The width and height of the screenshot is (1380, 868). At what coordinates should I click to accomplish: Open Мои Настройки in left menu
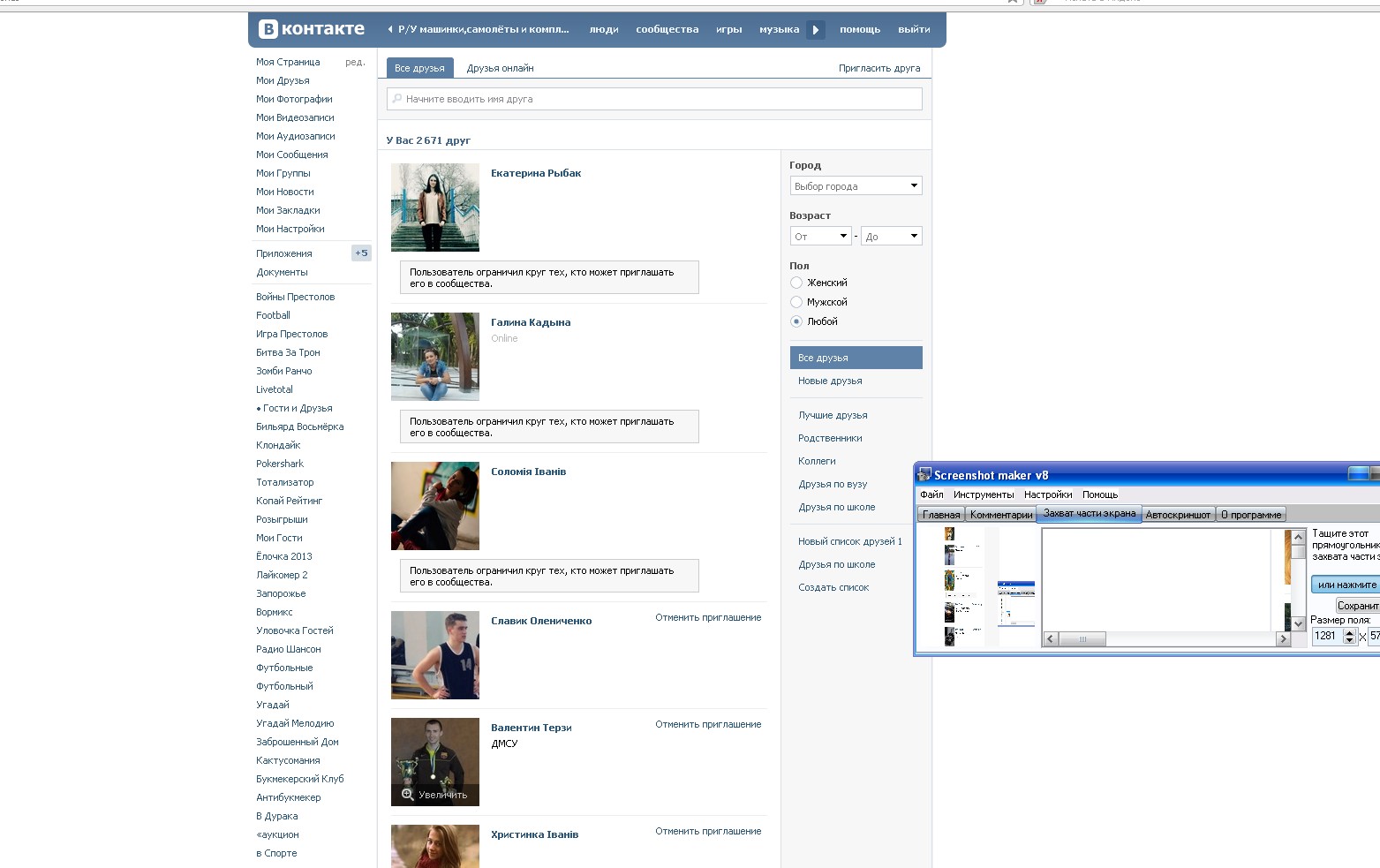[290, 229]
